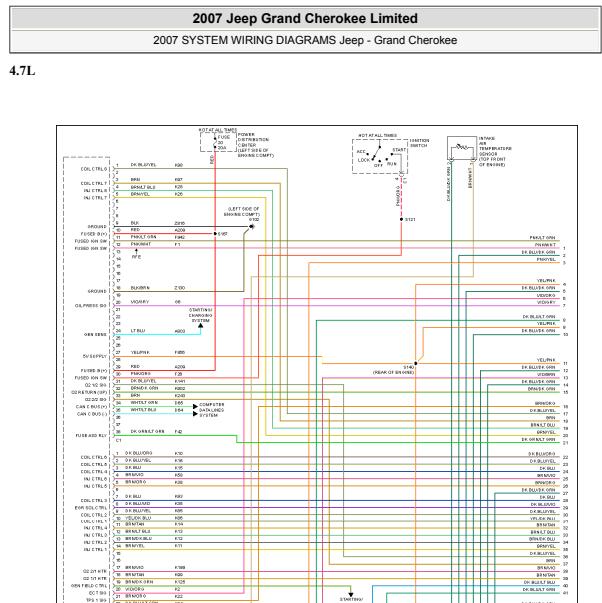
Task: Click 'HOT AT ALL TIMES' above the fuse
Action: [218, 130]
